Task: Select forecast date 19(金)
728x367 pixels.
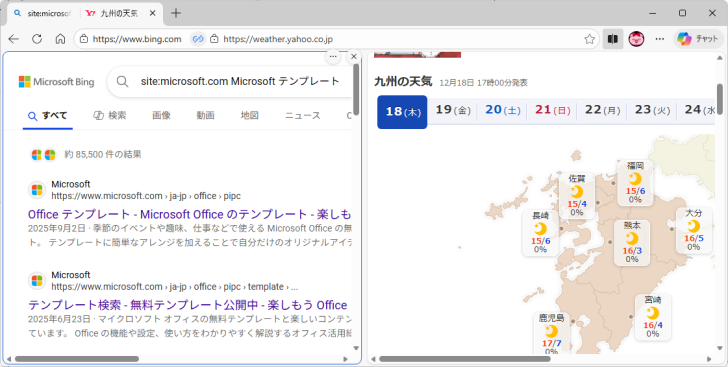Action: point(453,110)
